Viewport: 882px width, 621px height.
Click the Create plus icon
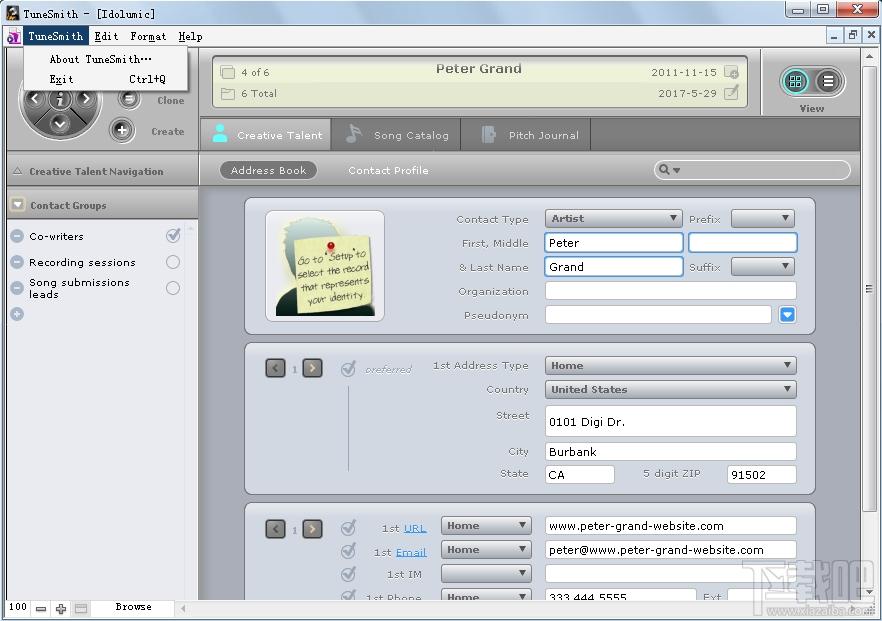122,130
